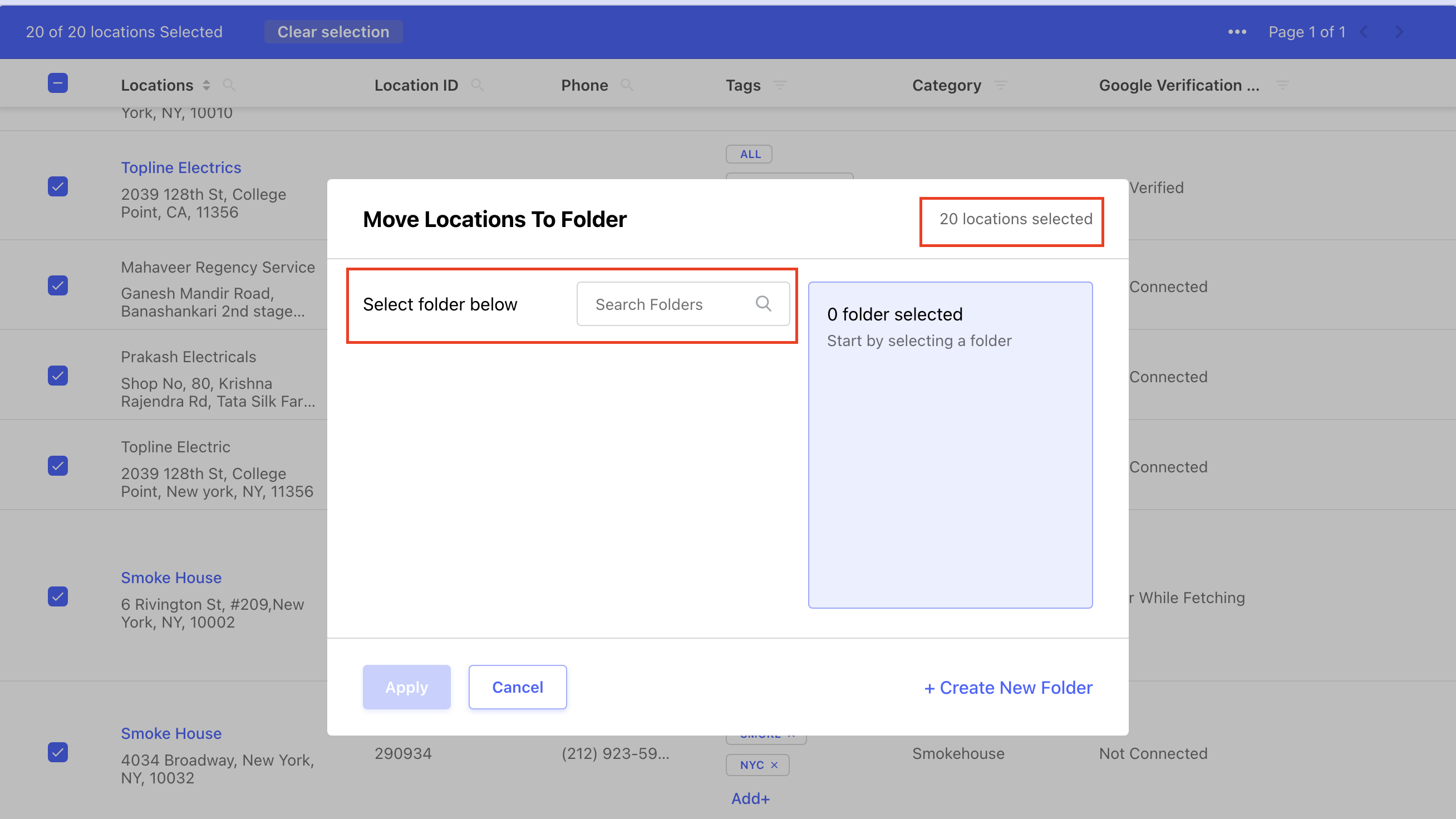Open the Category column filter icon
The image size is (1456, 819).
(1000, 85)
